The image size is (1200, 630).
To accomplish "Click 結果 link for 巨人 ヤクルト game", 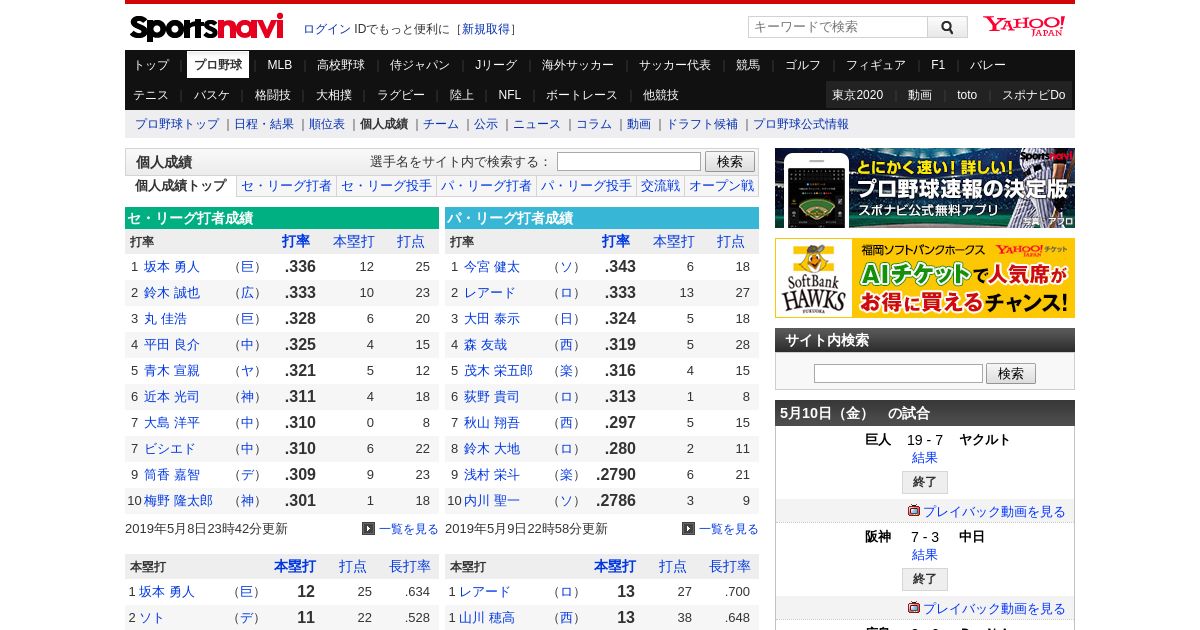I will pos(925,458).
